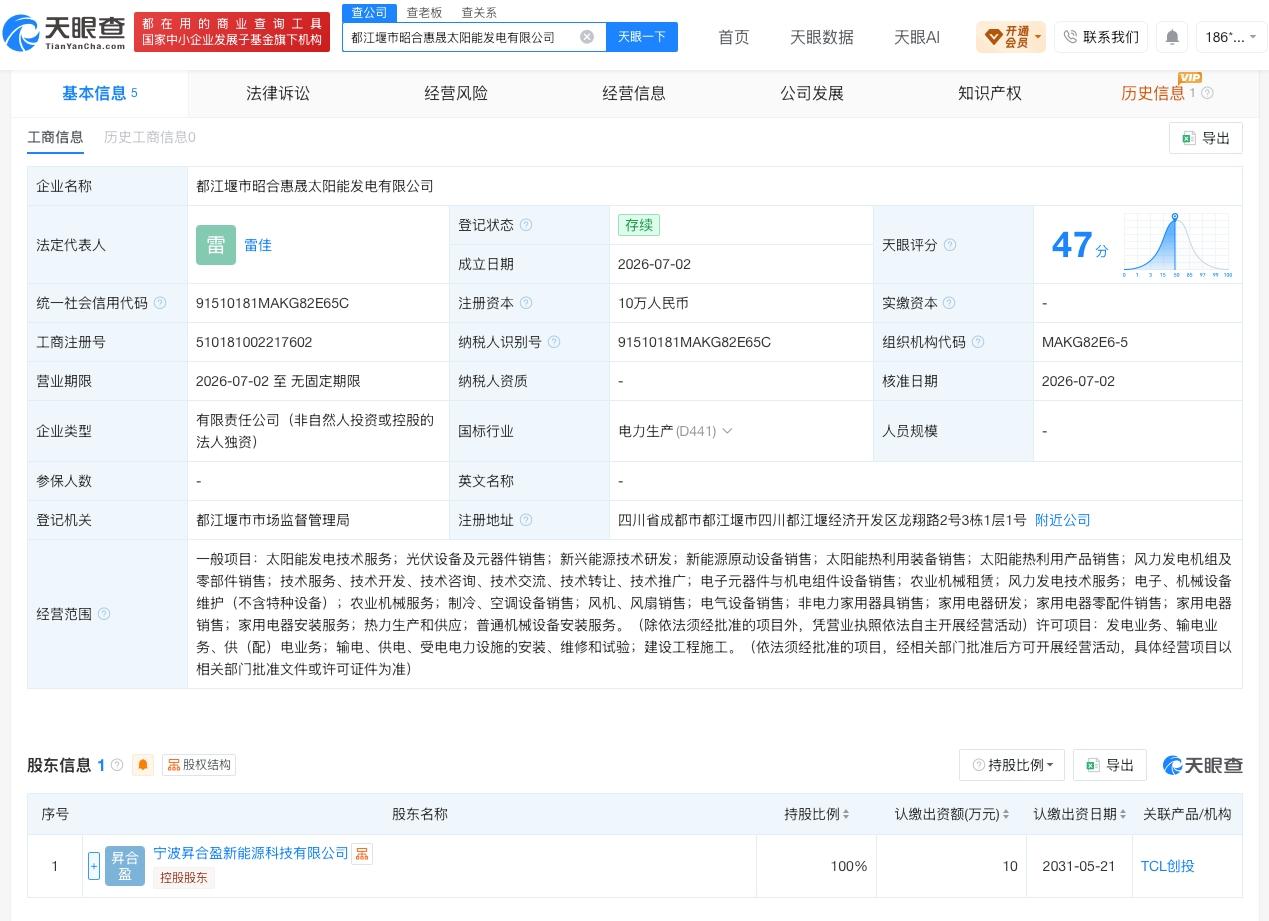Click the help icon next to 注册地址
Viewport: 1269px width, 921px height.
click(x=526, y=520)
